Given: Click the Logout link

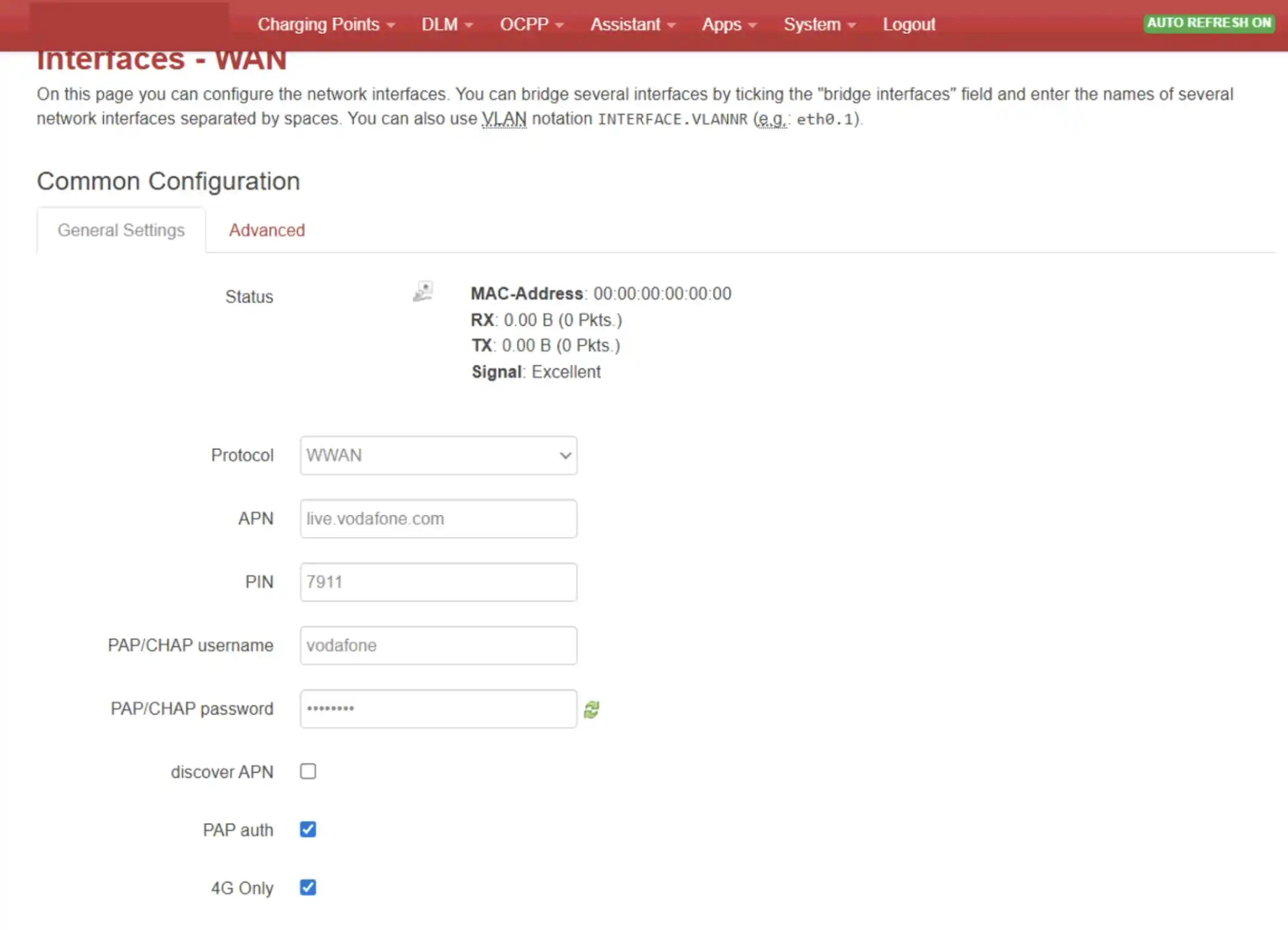Looking at the screenshot, I should pos(909,25).
